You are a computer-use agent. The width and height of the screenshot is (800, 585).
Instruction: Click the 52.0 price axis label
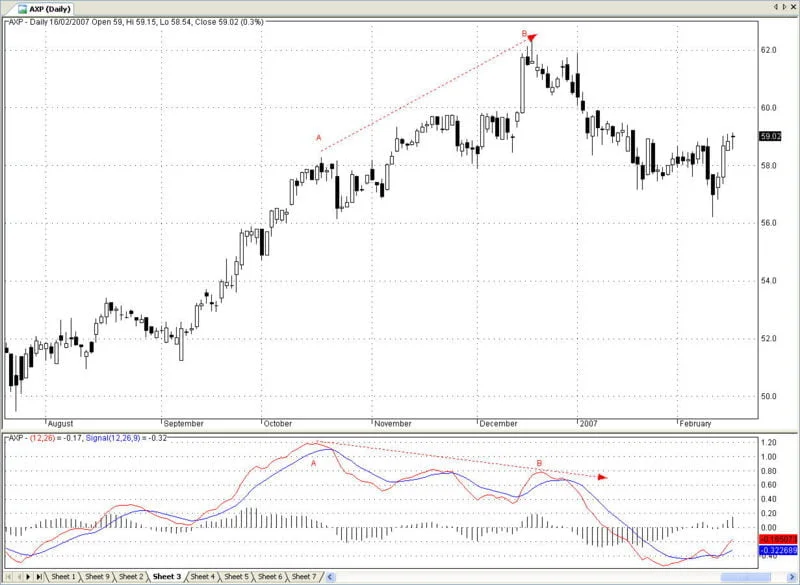(x=768, y=338)
